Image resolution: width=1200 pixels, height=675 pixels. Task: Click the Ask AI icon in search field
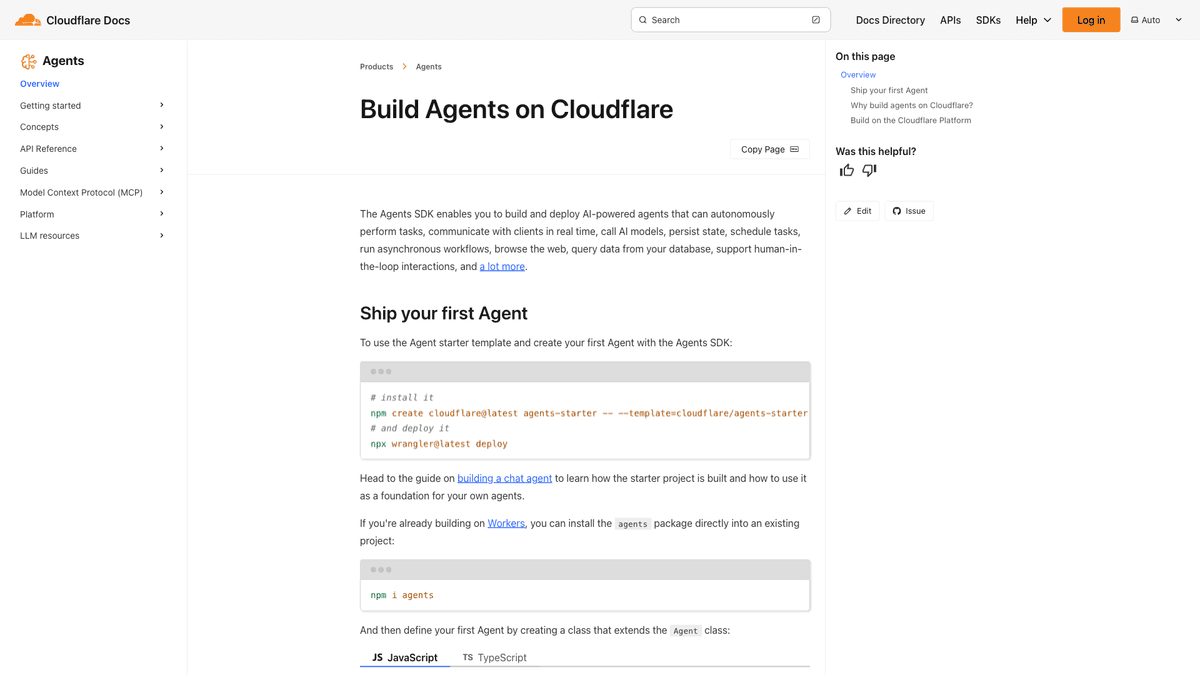[x=816, y=20]
